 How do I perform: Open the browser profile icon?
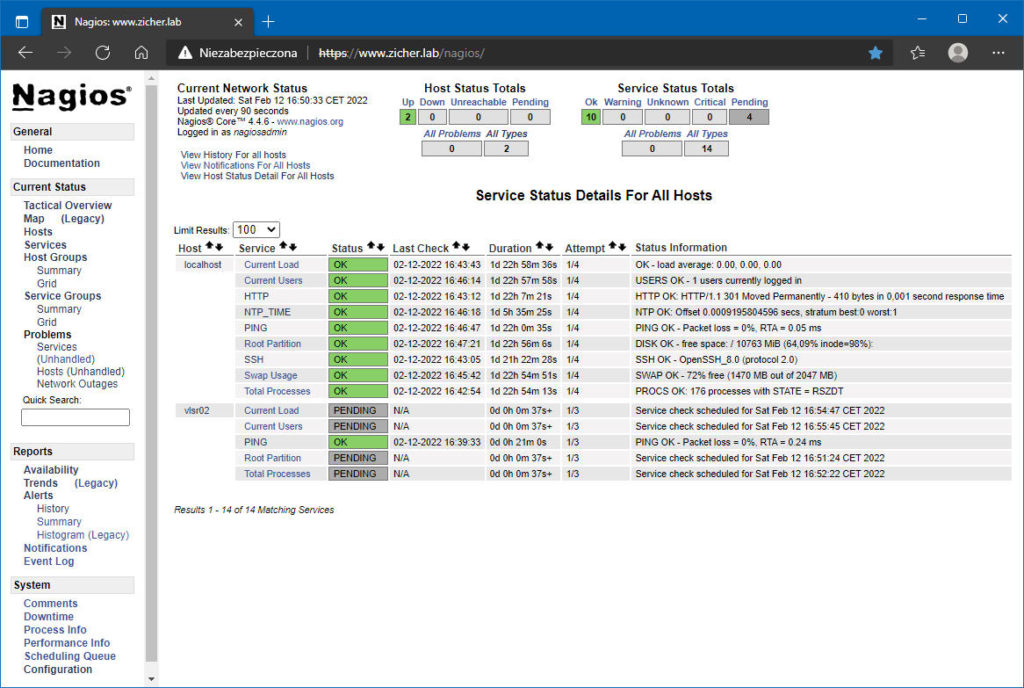[957, 53]
